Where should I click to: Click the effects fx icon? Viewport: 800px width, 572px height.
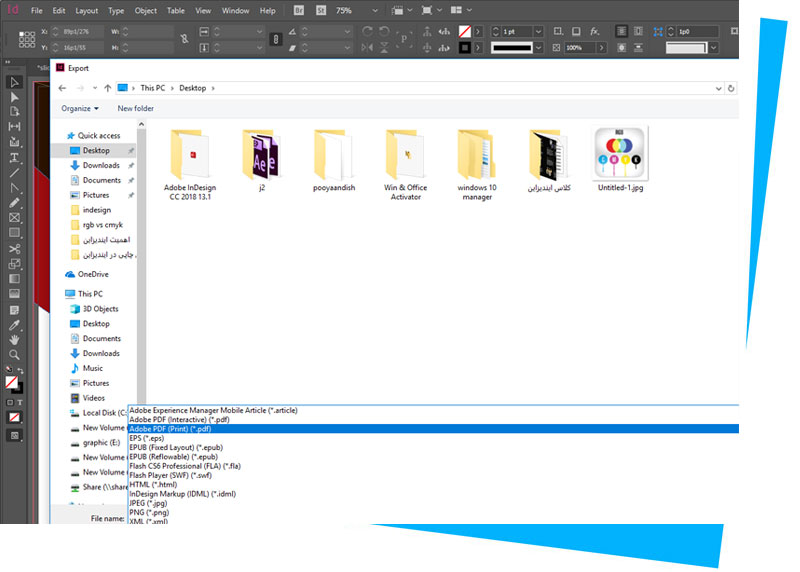594,32
